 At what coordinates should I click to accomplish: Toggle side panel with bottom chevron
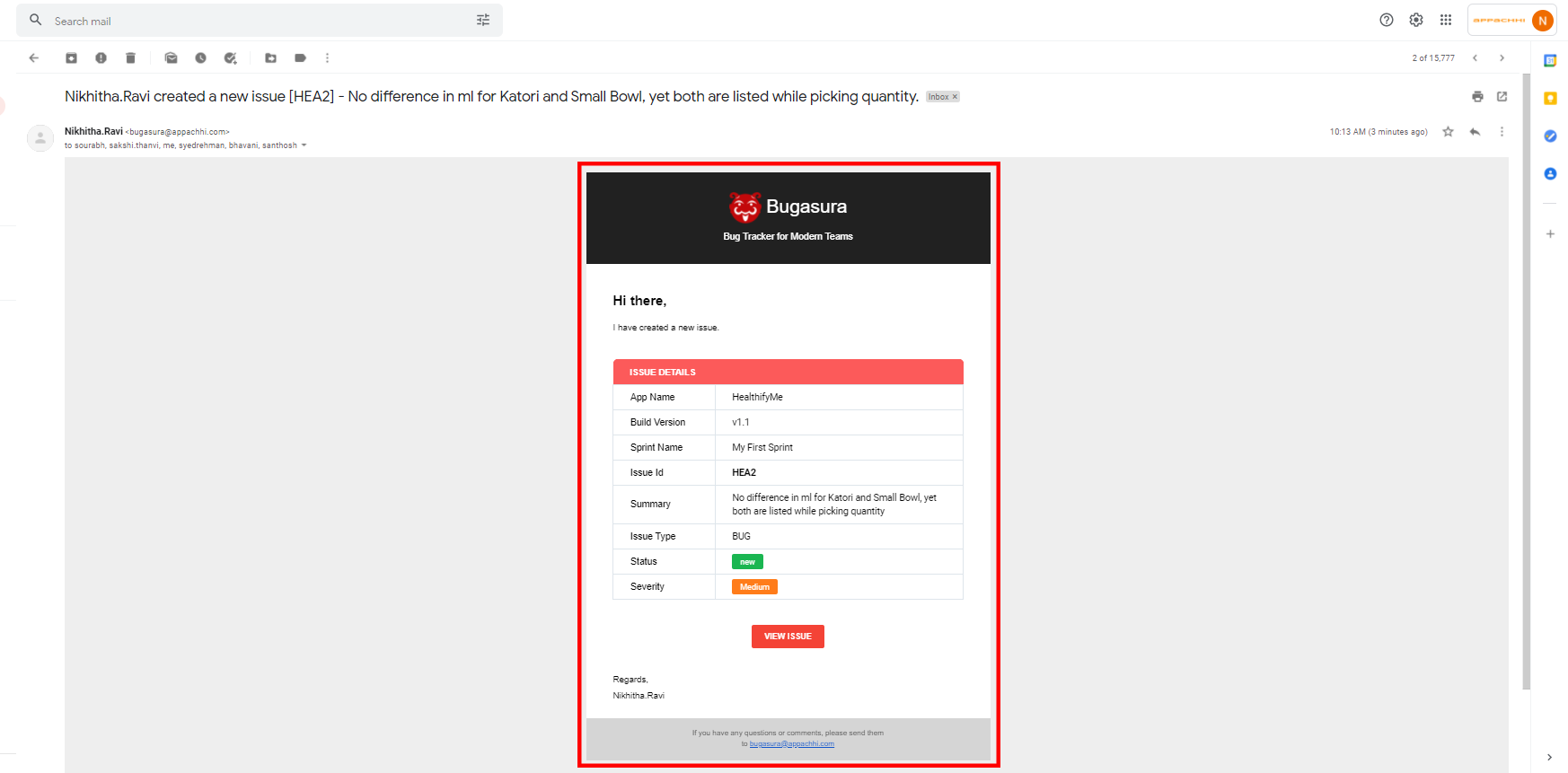[1550, 757]
